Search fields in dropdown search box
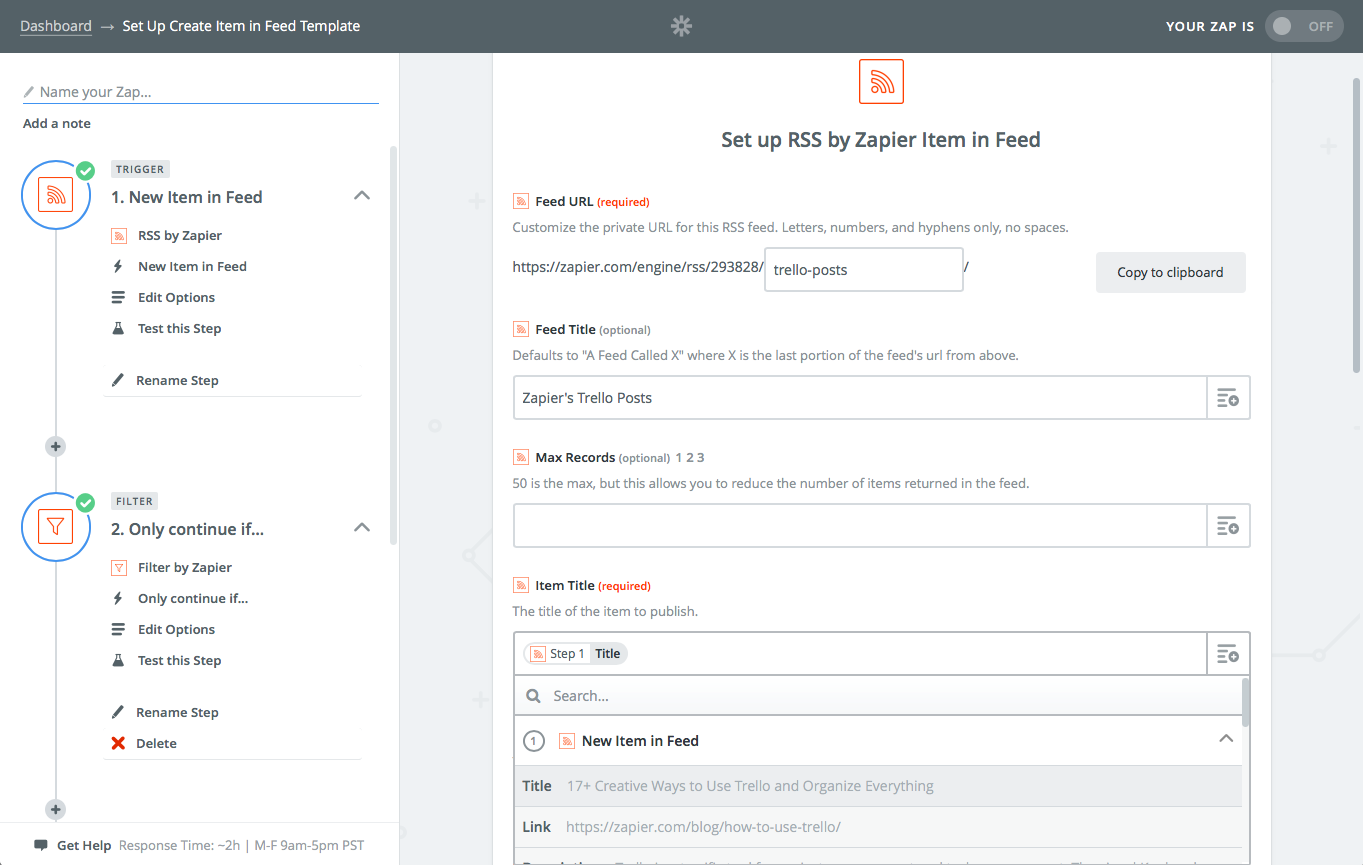Image resolution: width=1363 pixels, height=865 pixels. point(877,696)
